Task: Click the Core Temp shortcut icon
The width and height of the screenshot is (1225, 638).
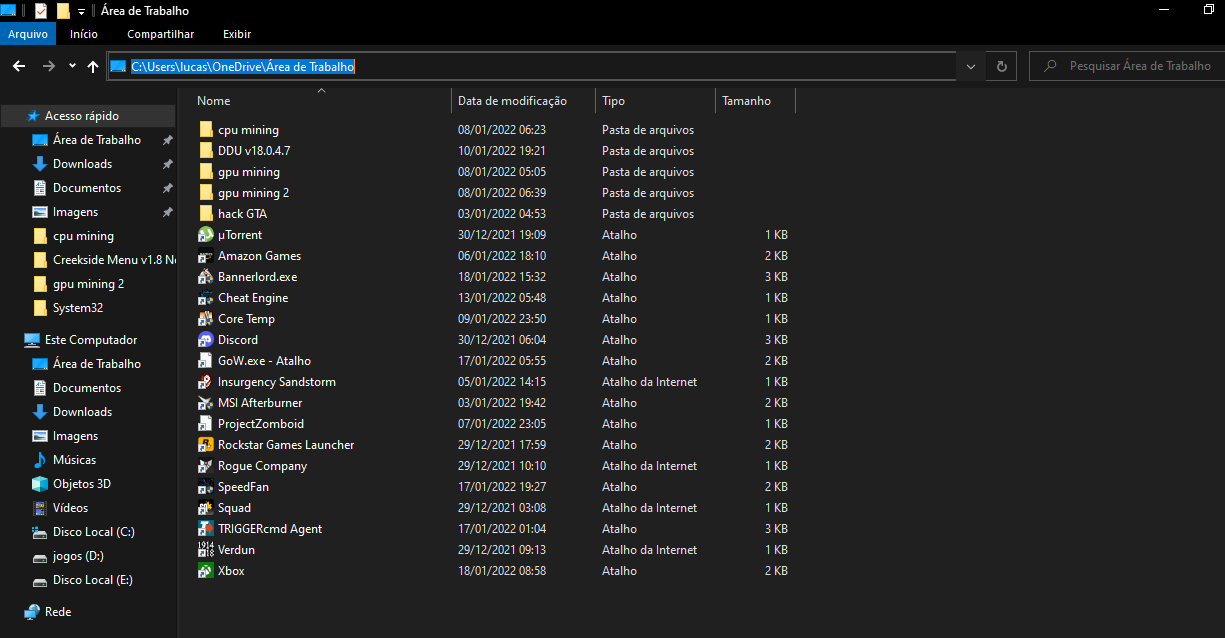Action: 206,319
